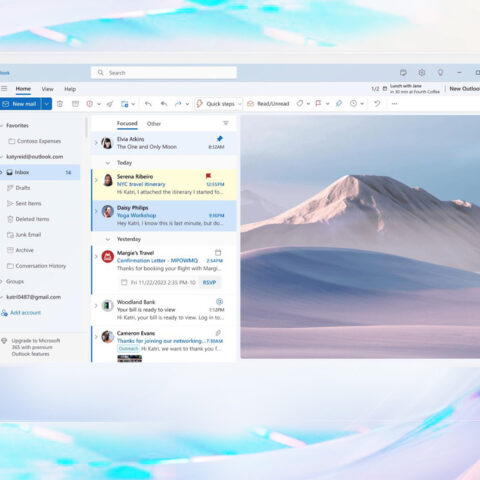Expand the Serena Ribeiro conversation chevron

pos(96,180)
